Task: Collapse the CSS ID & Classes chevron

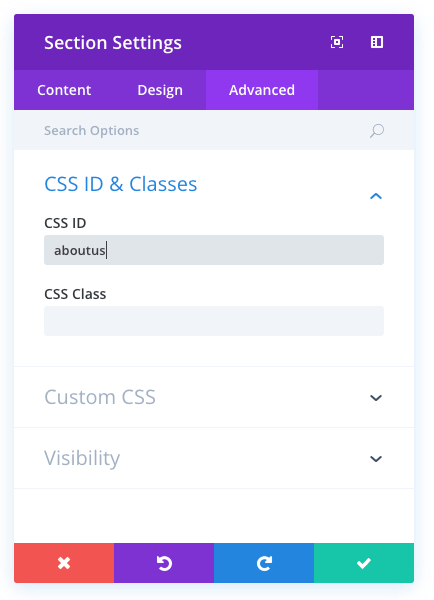Action: (x=376, y=196)
